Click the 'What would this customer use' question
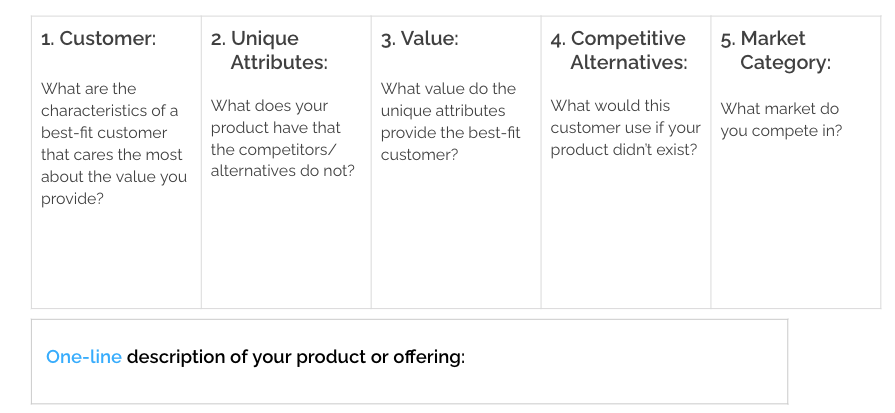Image resolution: width=895 pixels, height=413 pixels. [625, 127]
